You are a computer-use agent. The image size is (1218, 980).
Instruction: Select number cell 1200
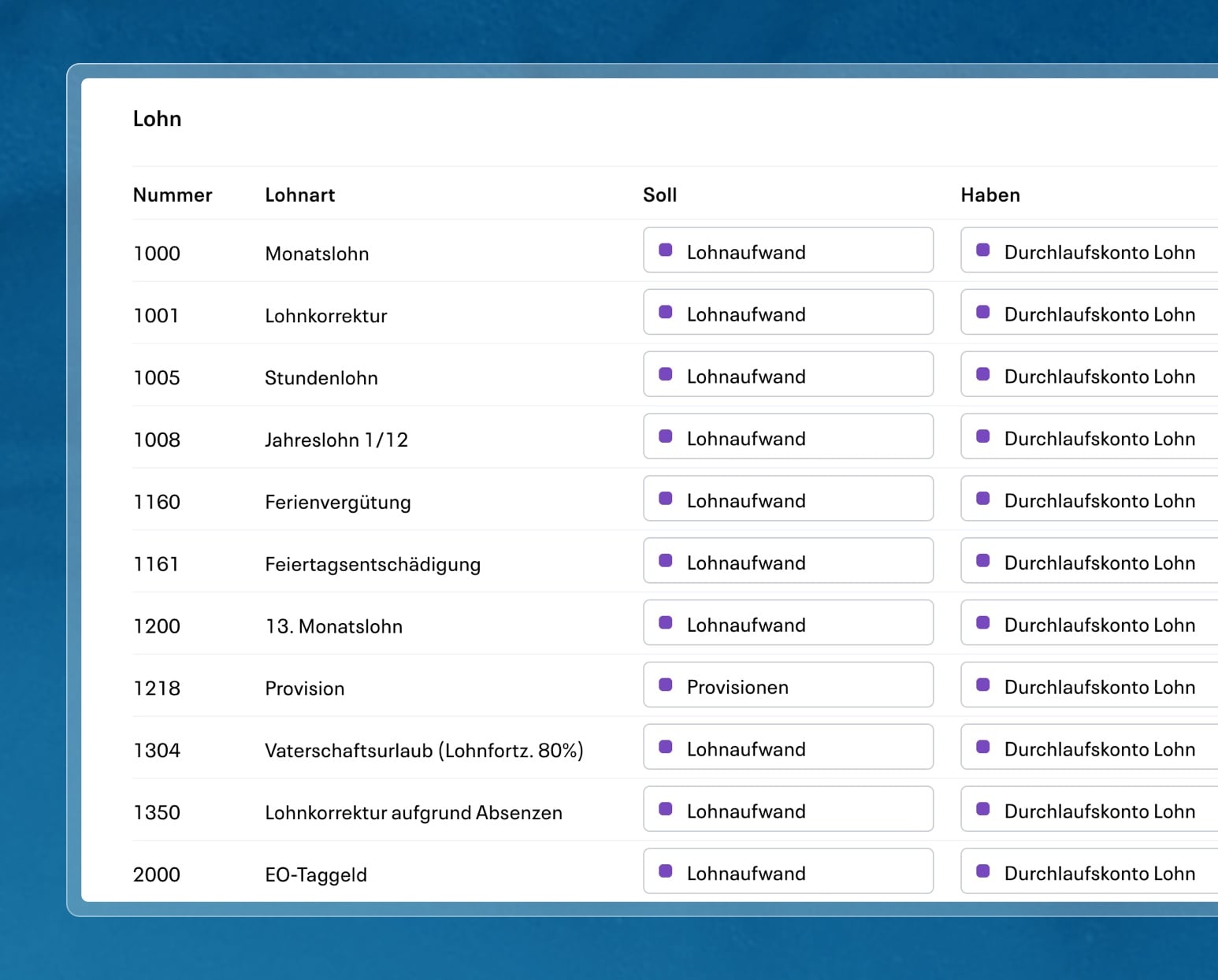tap(157, 627)
